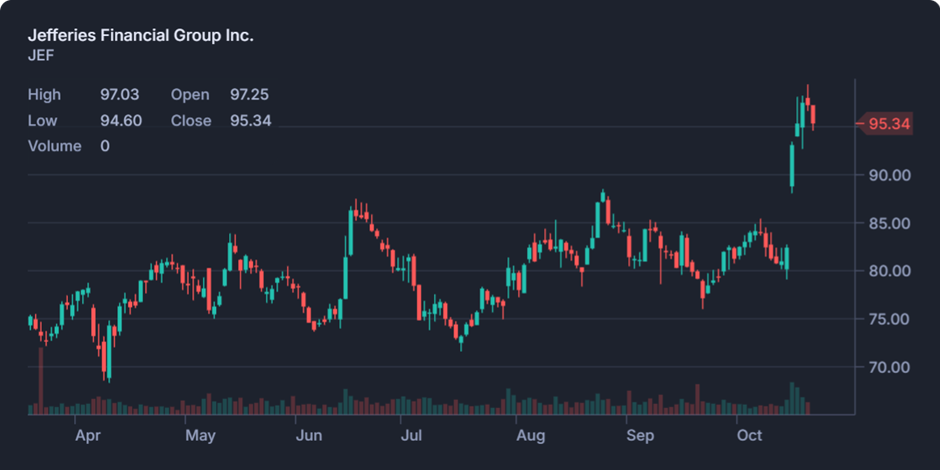Select the Close value 95.34 in legend
The height and width of the screenshot is (470, 940).
coord(251,120)
